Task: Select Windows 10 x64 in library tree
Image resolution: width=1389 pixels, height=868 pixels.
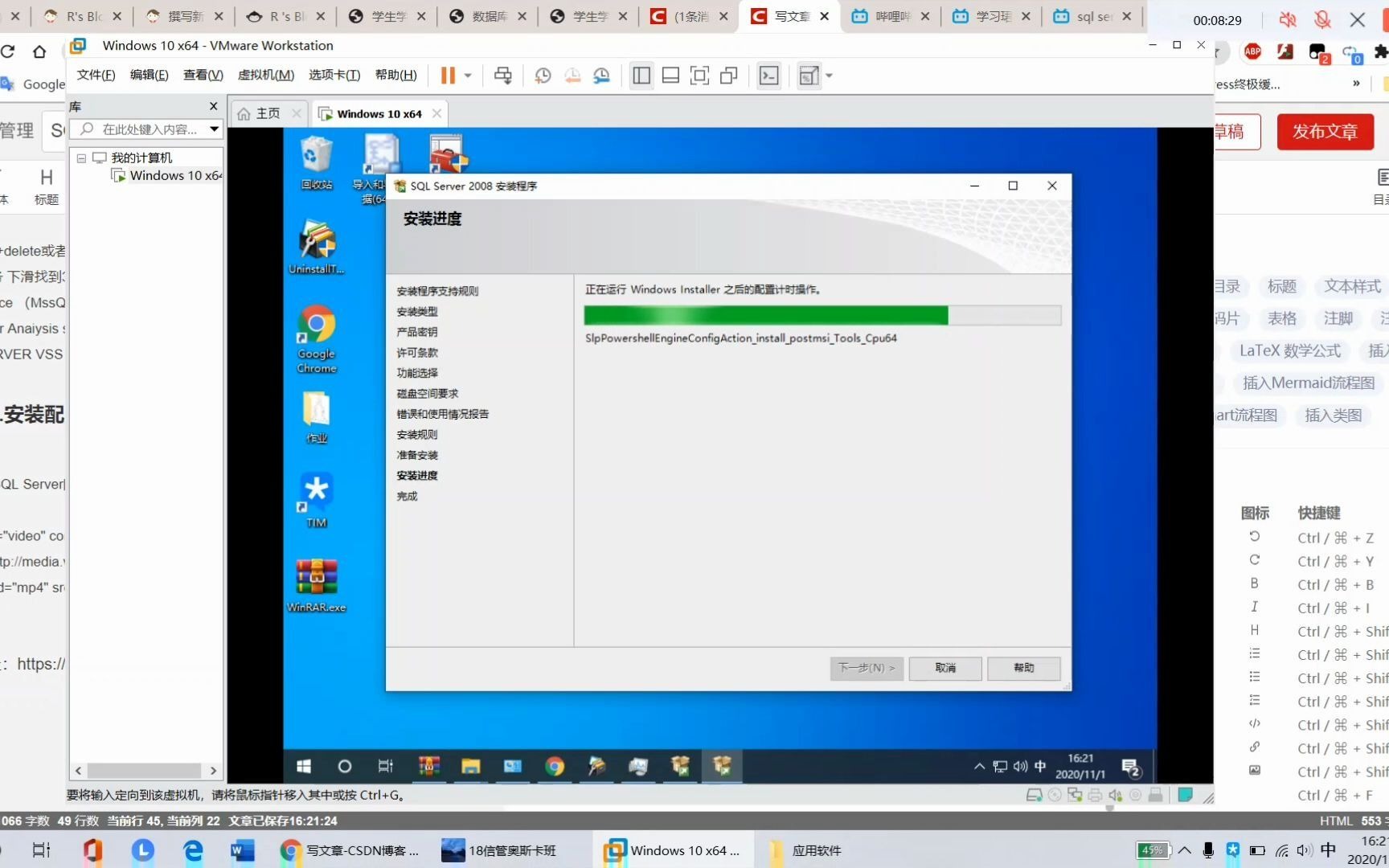Action: pyautogui.click(x=166, y=175)
